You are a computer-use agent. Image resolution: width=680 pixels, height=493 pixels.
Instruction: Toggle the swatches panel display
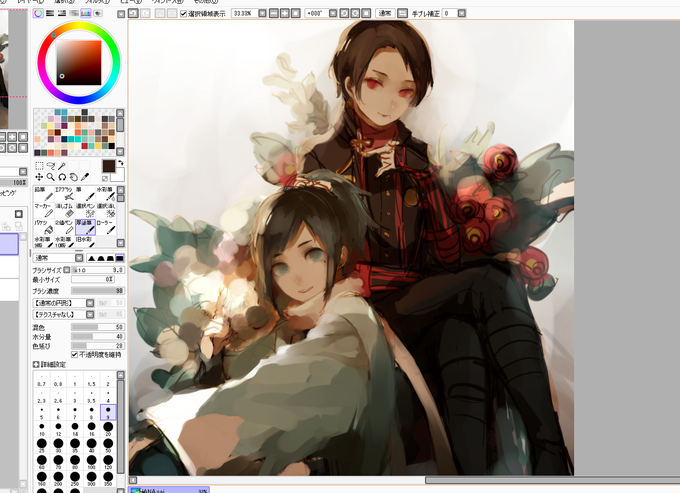point(86,13)
